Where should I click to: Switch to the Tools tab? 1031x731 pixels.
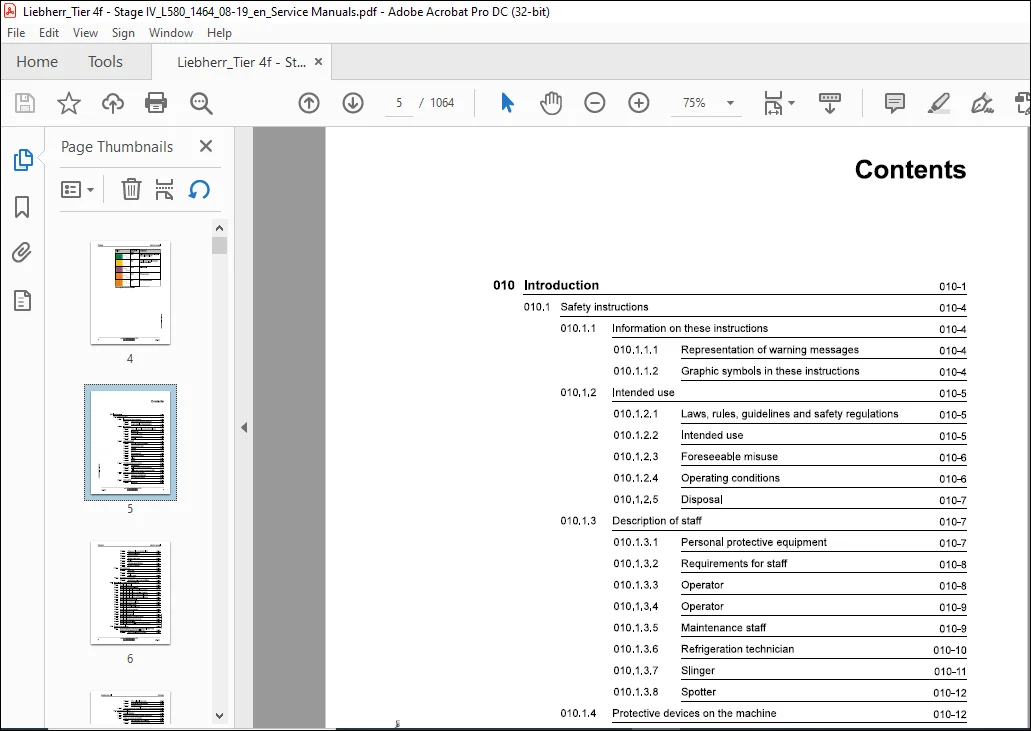[x=105, y=62]
